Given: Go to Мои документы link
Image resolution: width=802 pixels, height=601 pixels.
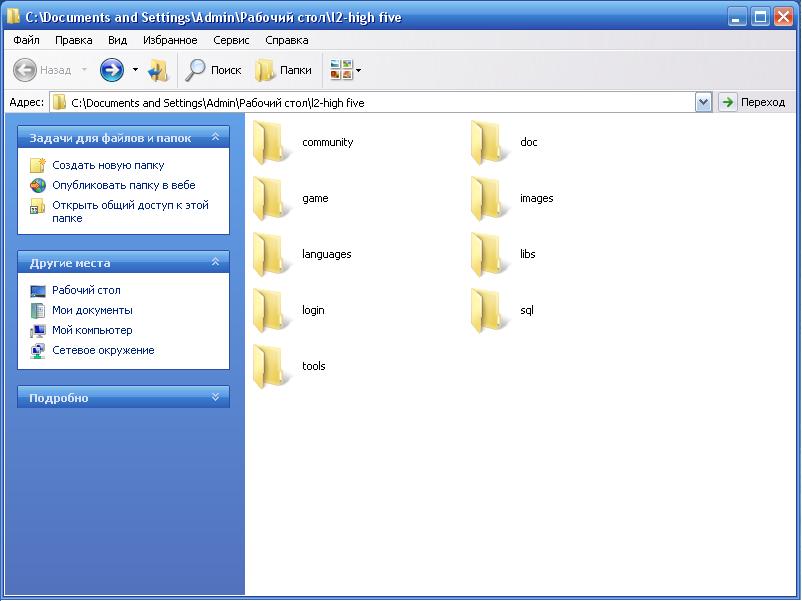Looking at the screenshot, I should tap(92, 310).
